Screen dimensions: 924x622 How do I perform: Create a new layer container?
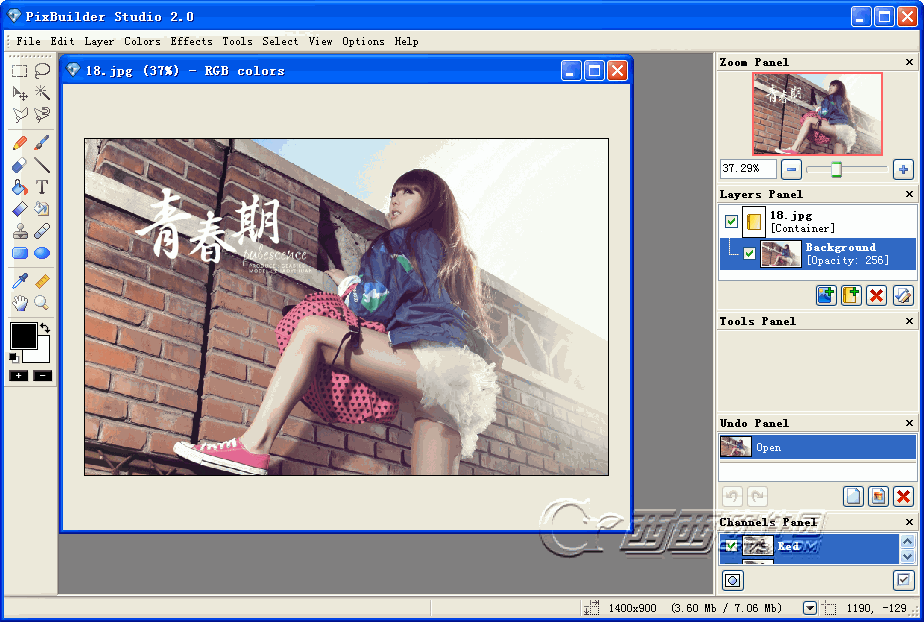pos(851,295)
